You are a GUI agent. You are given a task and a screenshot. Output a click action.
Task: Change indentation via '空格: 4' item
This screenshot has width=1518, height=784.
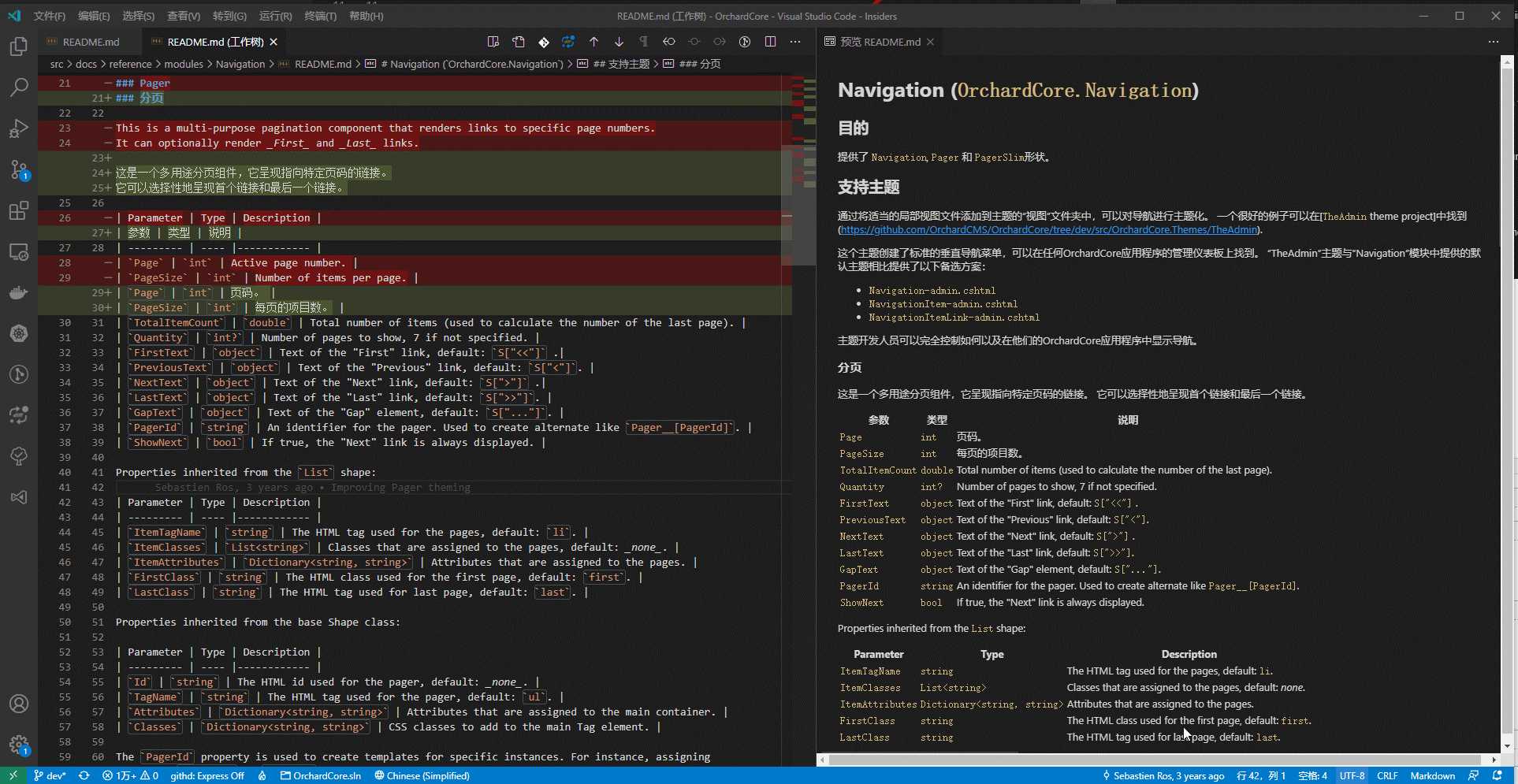pyautogui.click(x=1312, y=775)
